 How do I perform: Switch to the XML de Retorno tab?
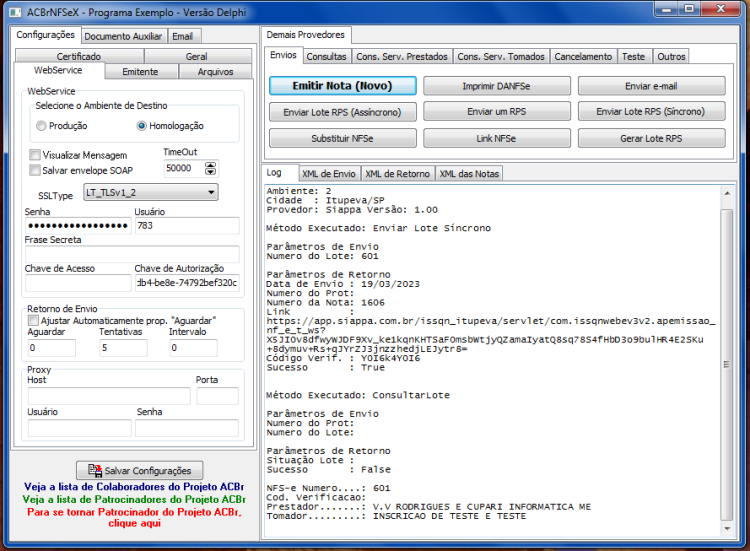397,174
